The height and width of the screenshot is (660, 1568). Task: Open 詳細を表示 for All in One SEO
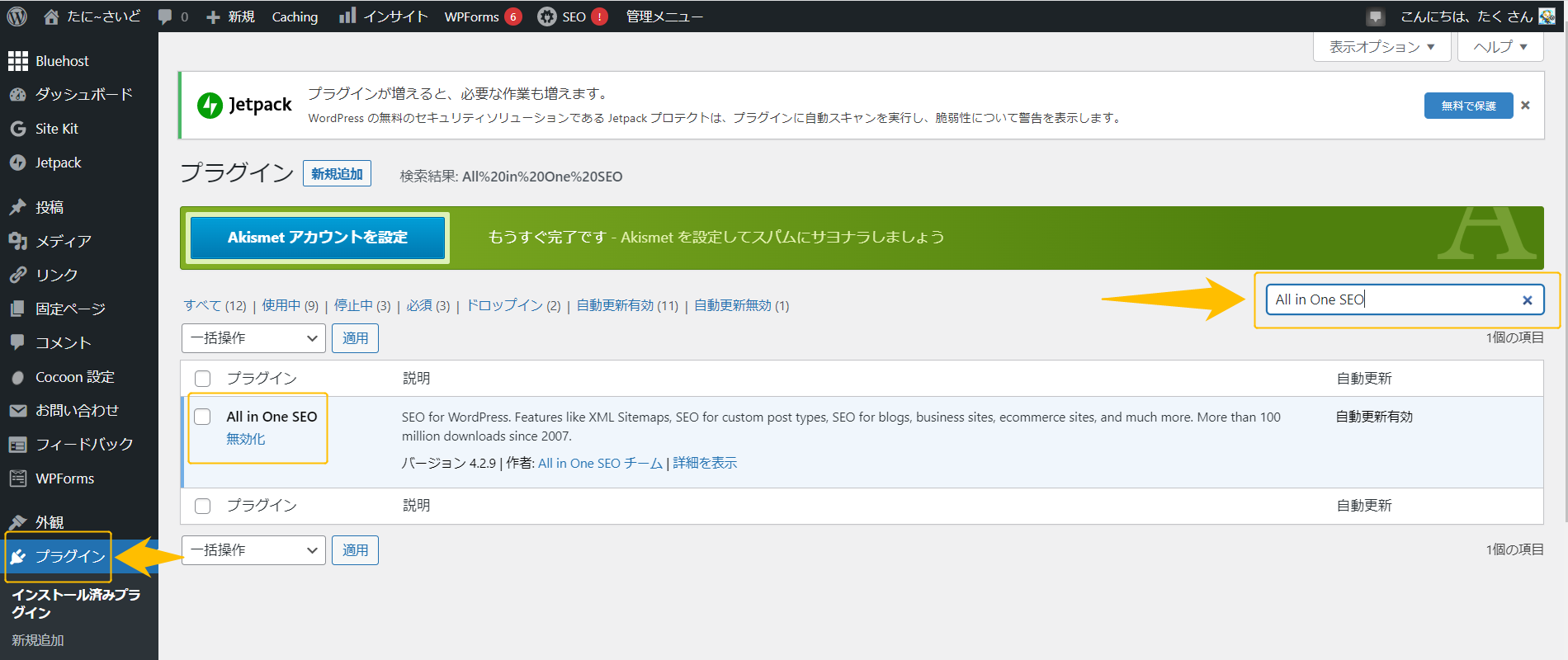705,463
